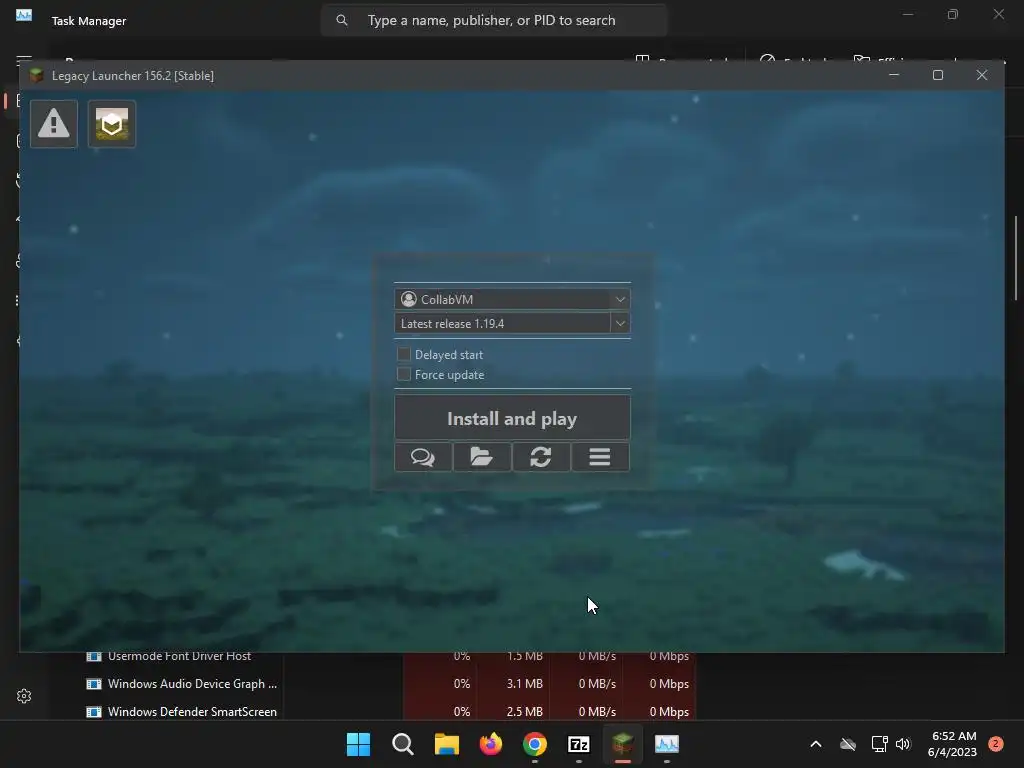This screenshot has height=768, width=1024.
Task: Launch Firefox from the taskbar
Action: tap(491, 744)
